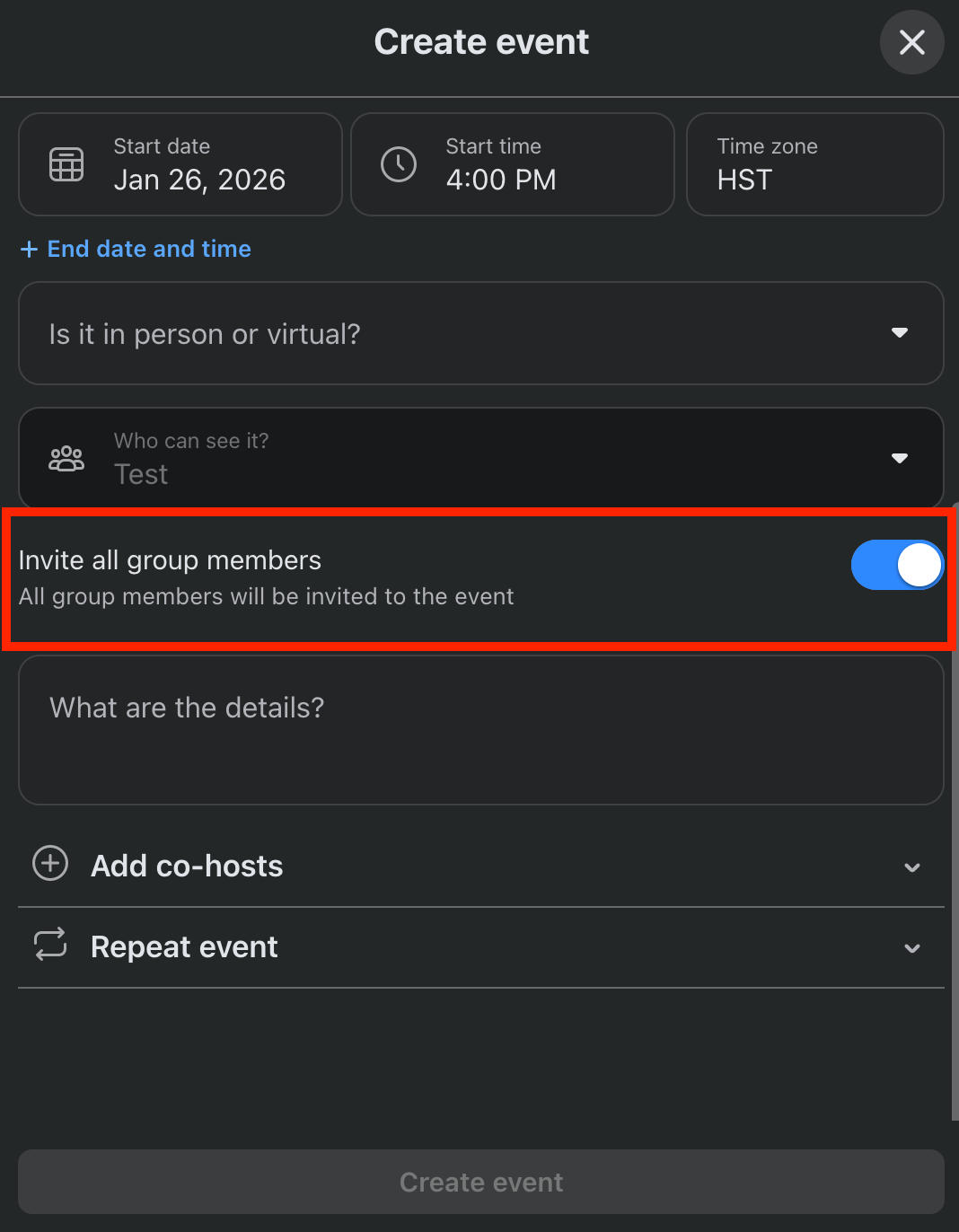Select the HST Time zone field

pos(814,164)
